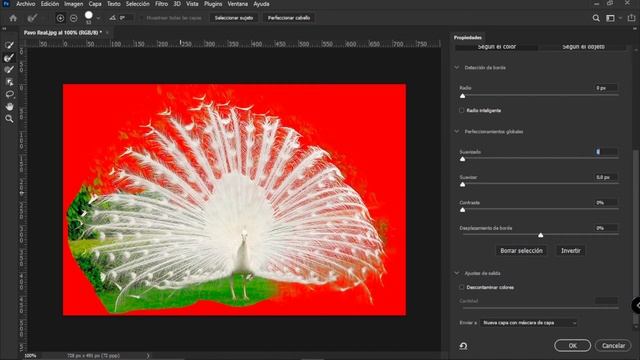The width and height of the screenshot is (640, 360).
Task: Click the Home icon in options bar
Action: click(13, 18)
